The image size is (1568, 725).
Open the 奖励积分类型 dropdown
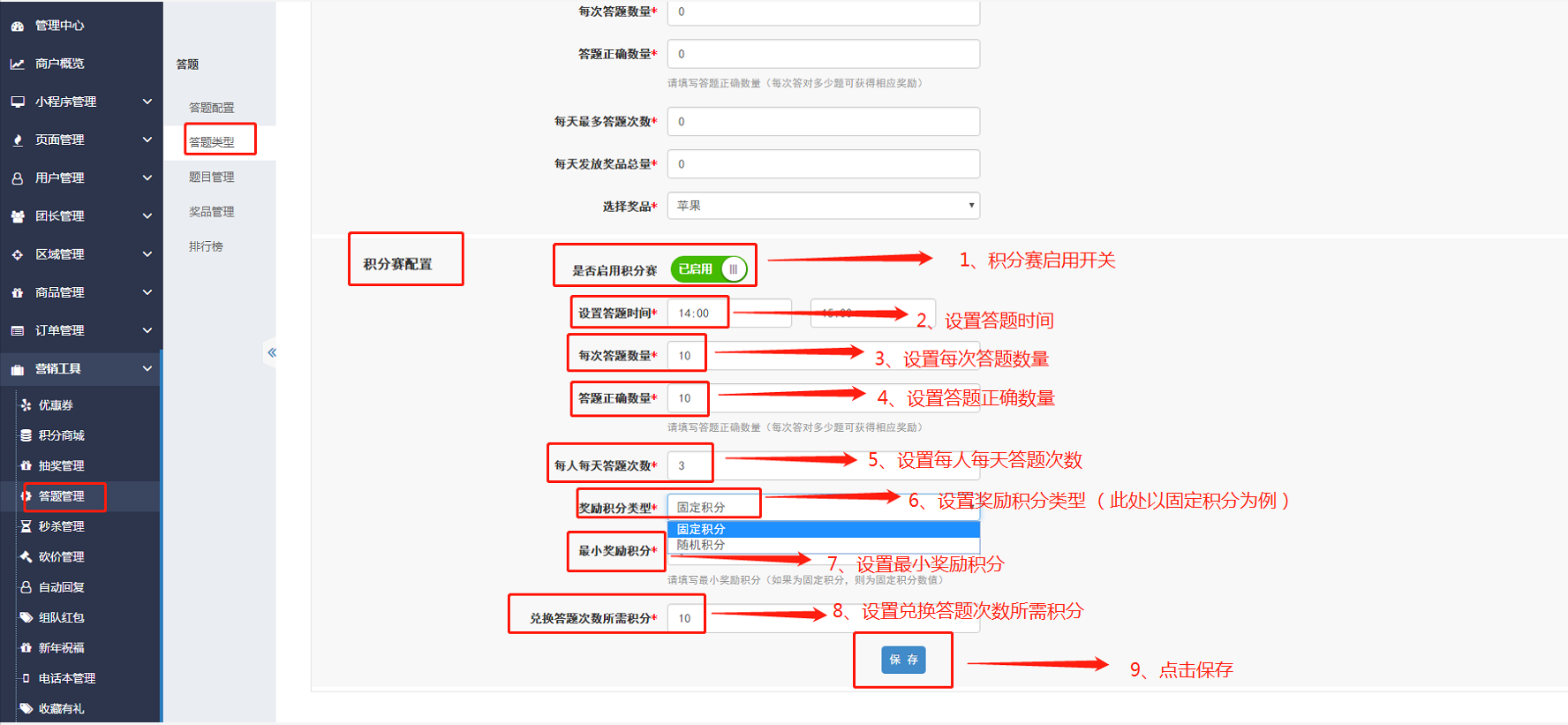824,507
